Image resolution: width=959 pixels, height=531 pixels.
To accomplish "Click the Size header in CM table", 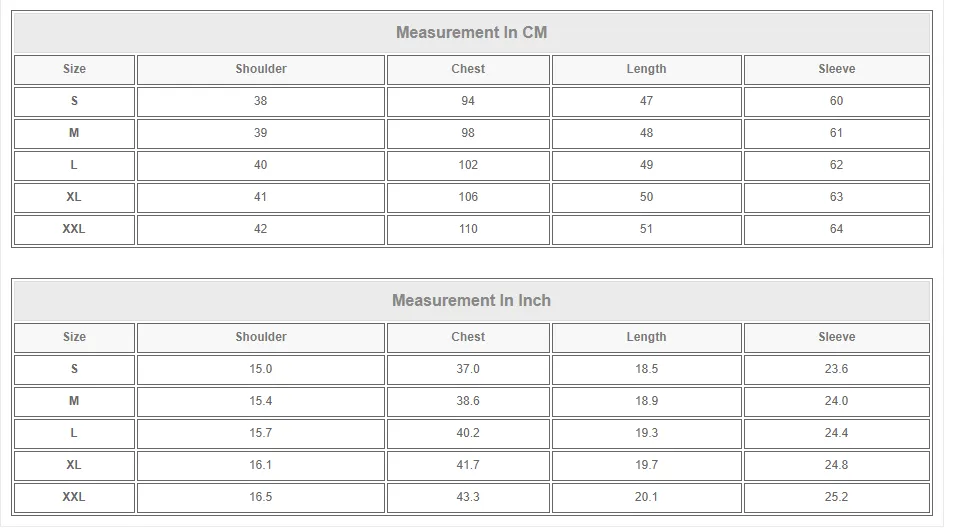I will pyautogui.click(x=74, y=69).
